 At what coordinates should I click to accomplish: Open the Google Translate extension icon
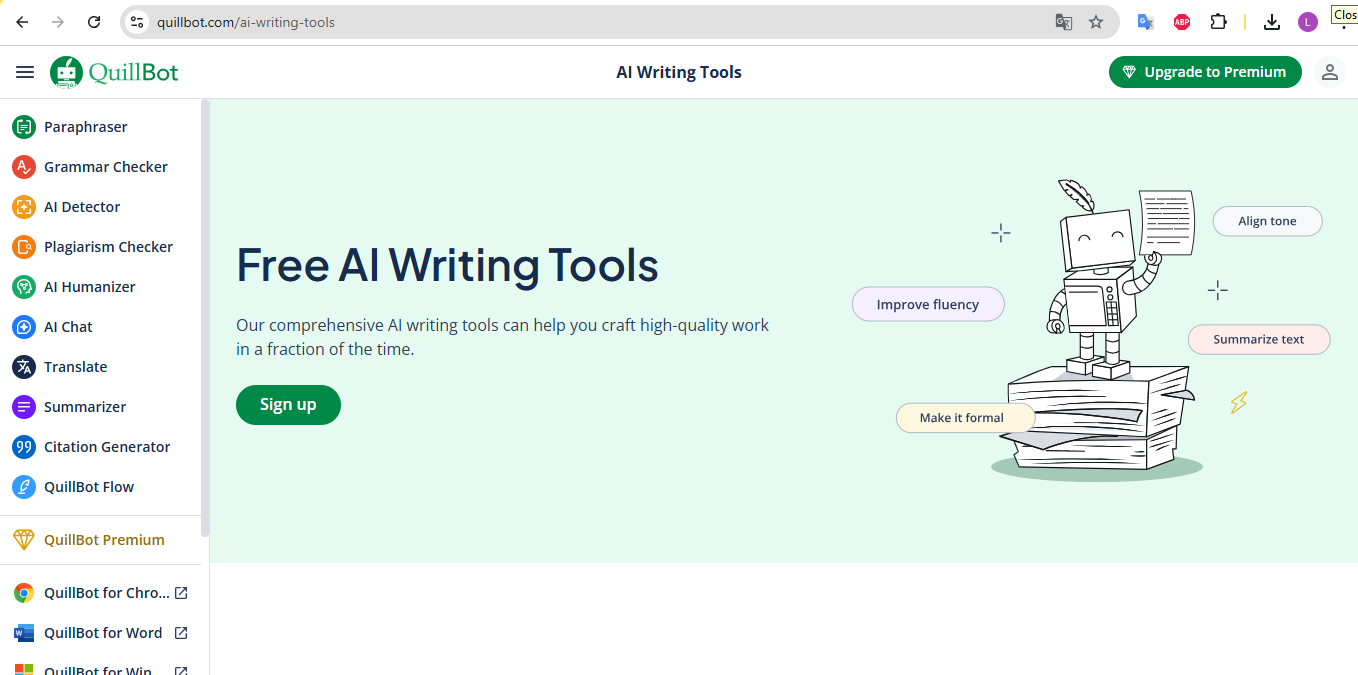pos(1146,22)
